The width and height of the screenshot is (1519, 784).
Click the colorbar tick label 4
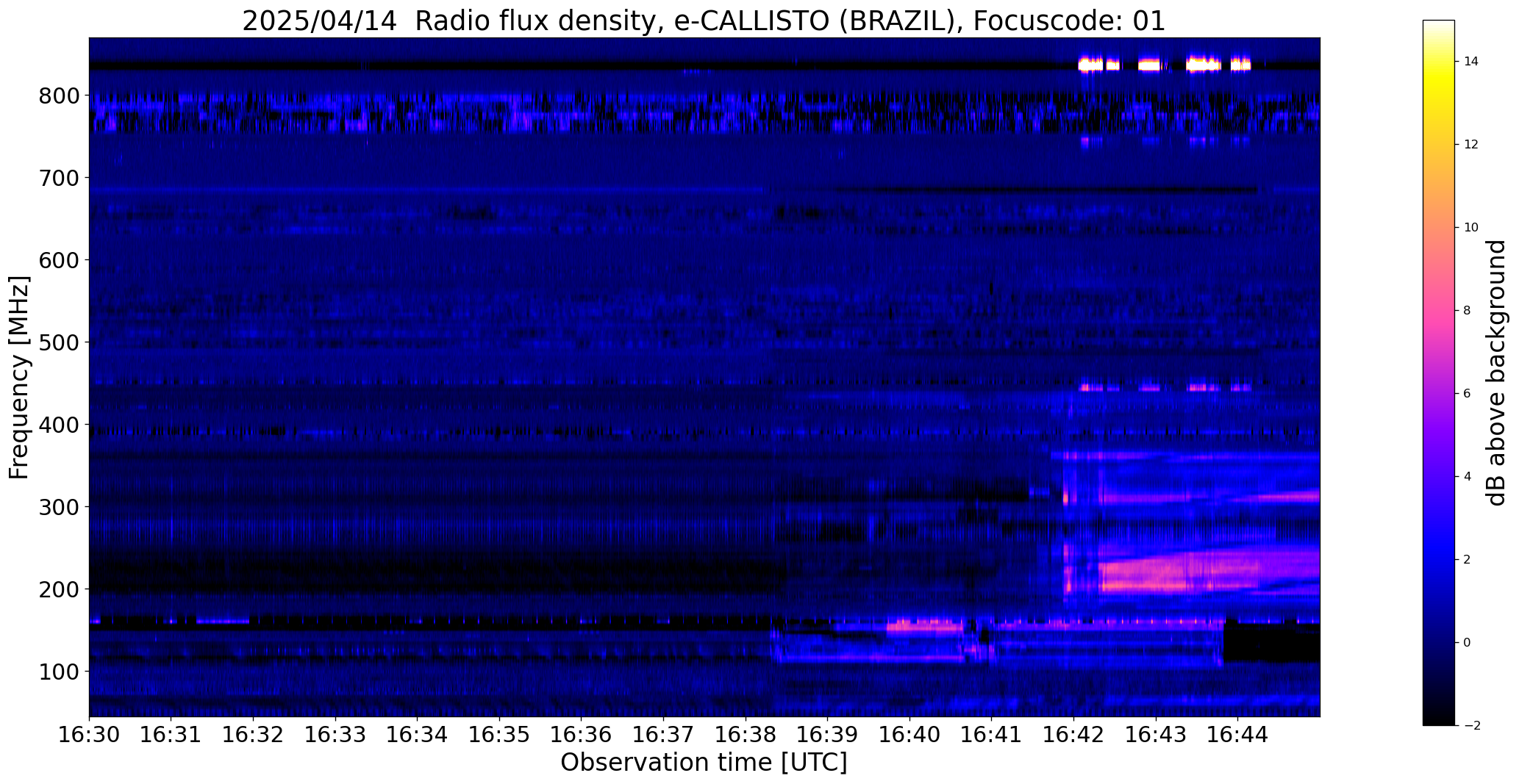1468,477
